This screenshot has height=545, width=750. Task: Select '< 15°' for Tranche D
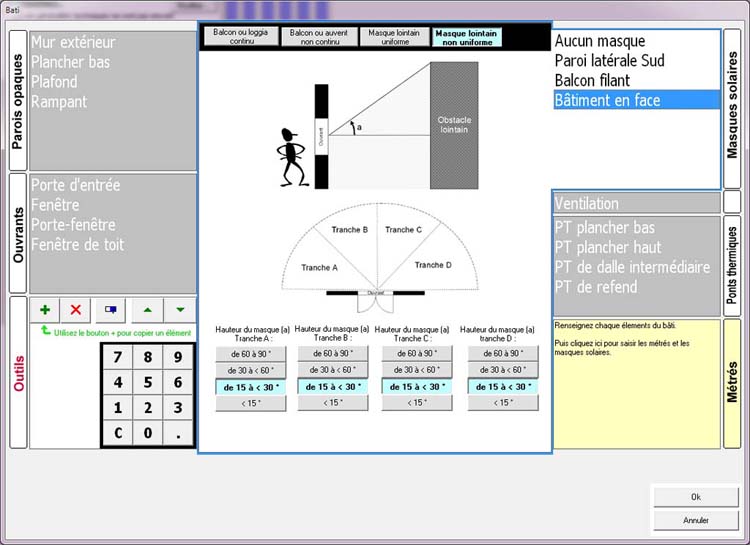pyautogui.click(x=503, y=403)
